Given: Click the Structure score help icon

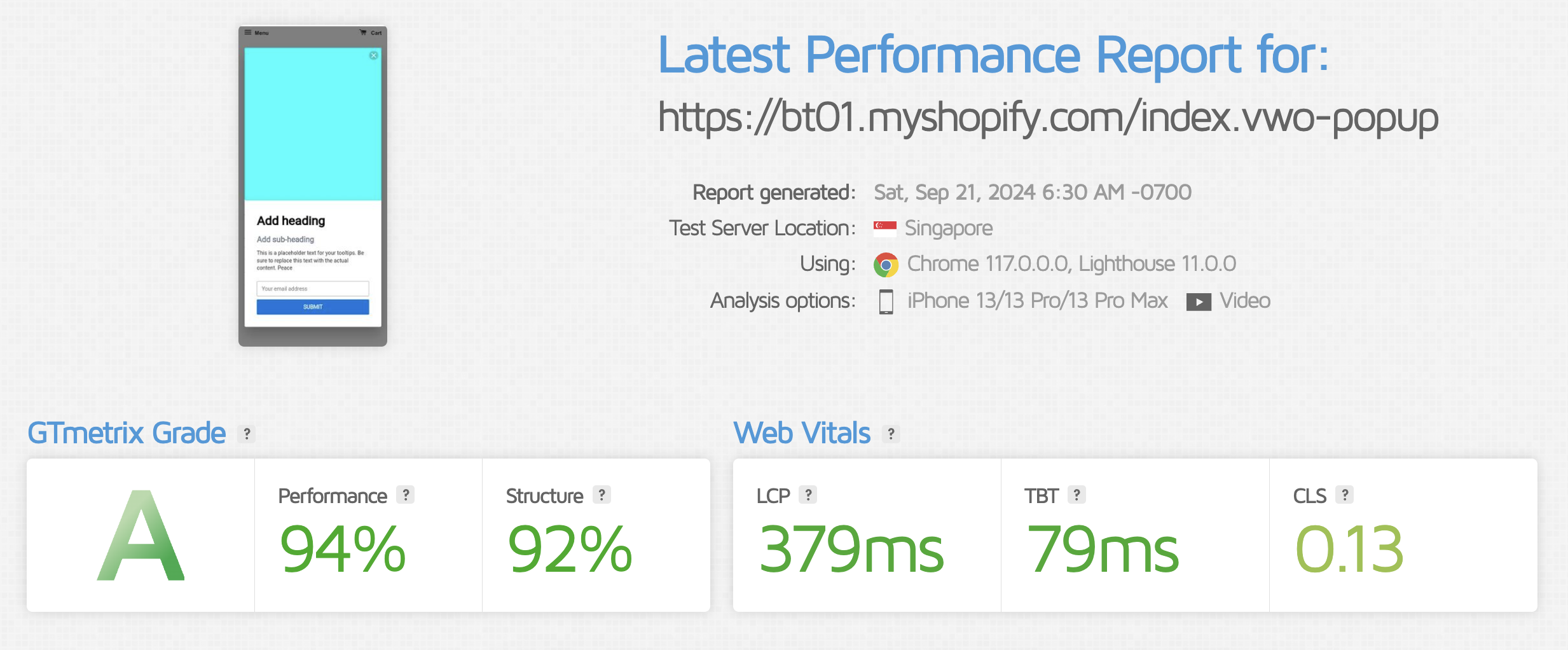Looking at the screenshot, I should point(602,494).
